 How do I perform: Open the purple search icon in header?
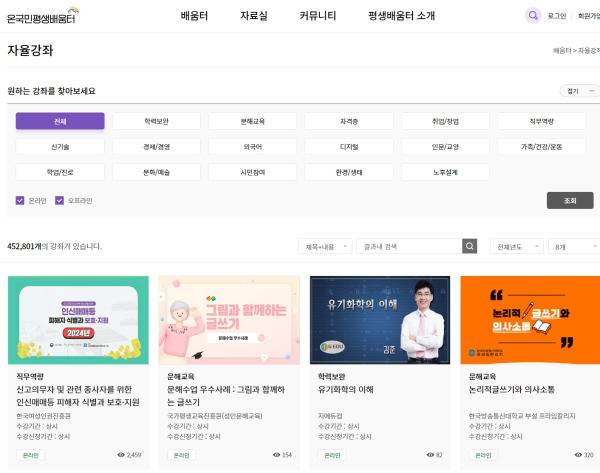coord(533,16)
